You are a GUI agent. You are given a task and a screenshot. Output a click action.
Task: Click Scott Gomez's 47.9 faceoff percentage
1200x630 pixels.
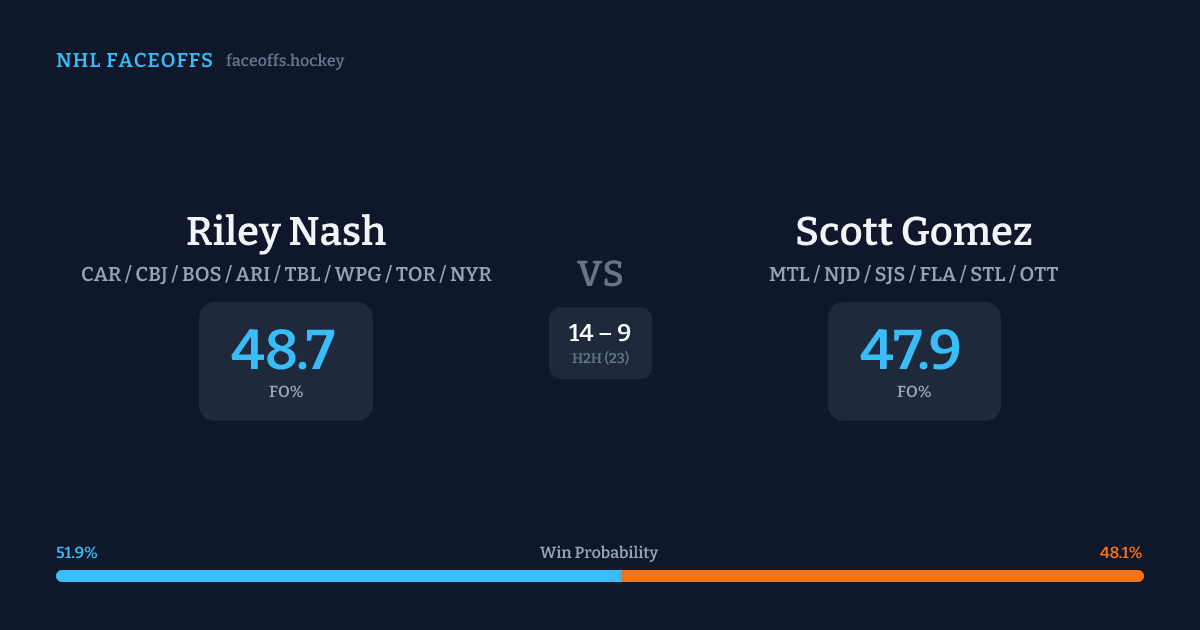[x=911, y=350]
